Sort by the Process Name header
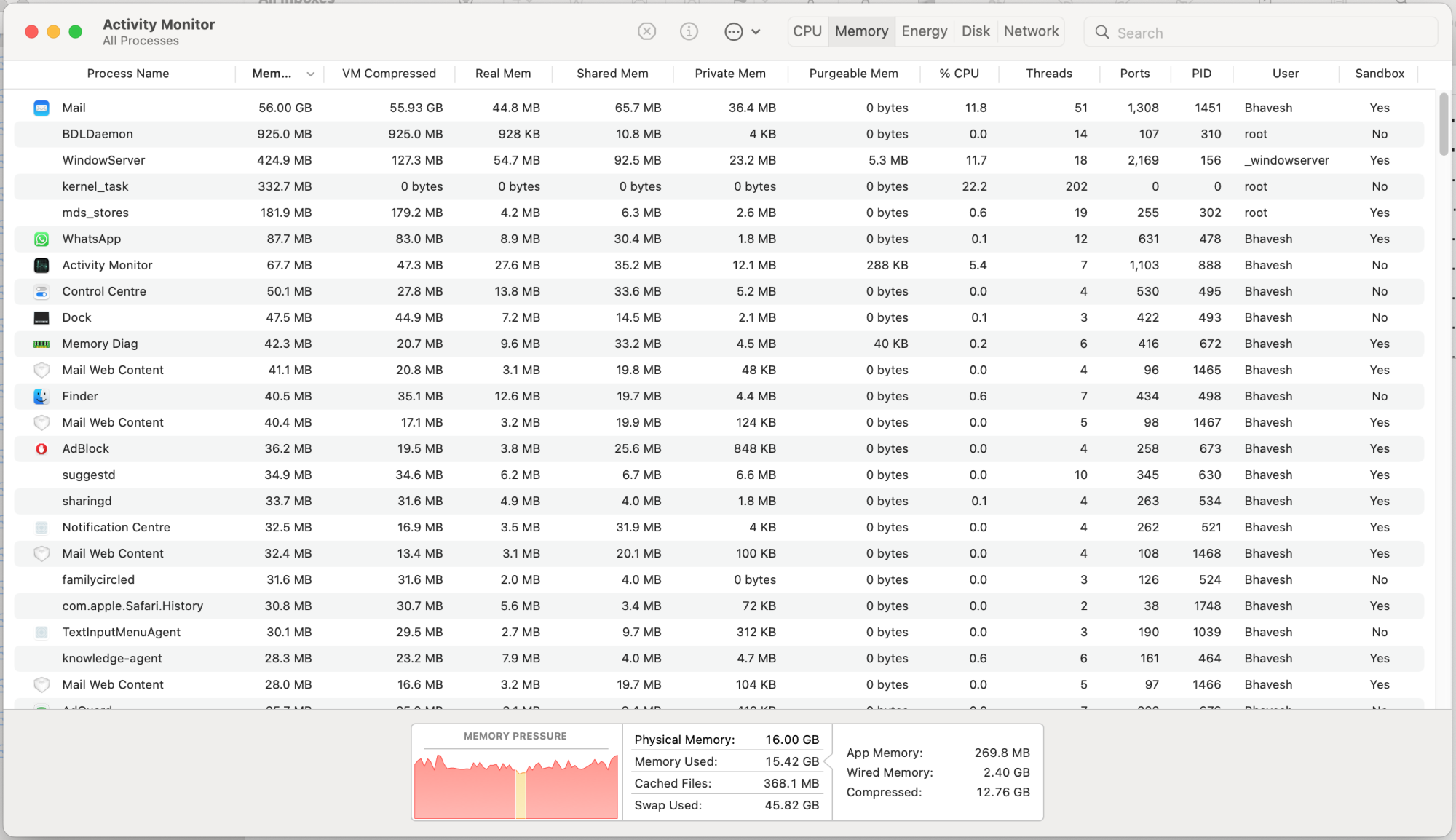 click(x=127, y=74)
